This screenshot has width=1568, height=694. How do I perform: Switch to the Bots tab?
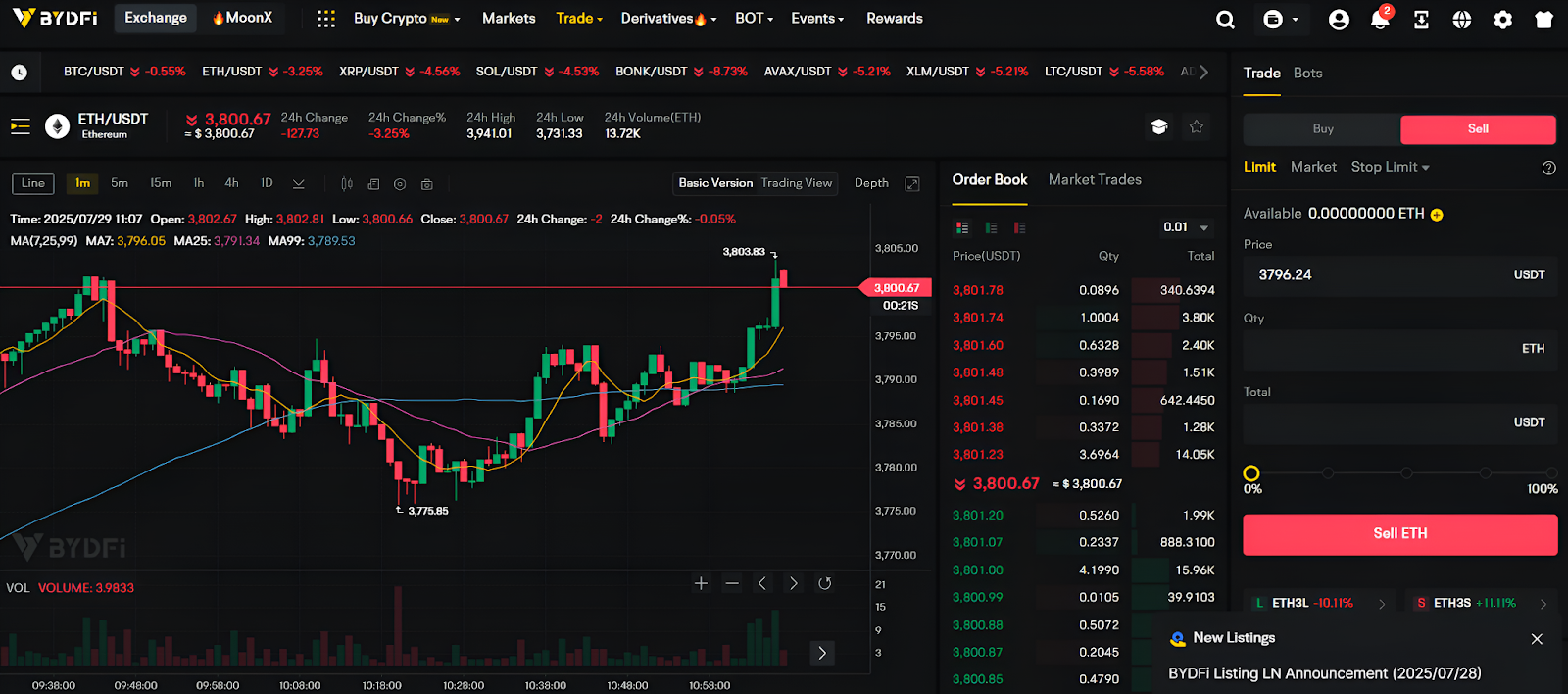tap(1307, 74)
